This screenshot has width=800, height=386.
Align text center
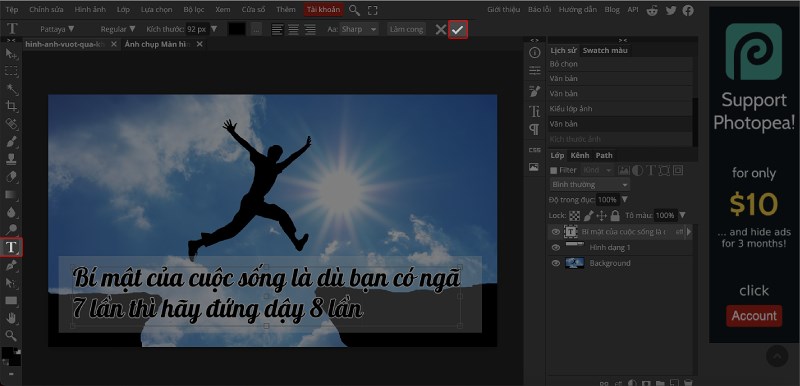(x=293, y=30)
